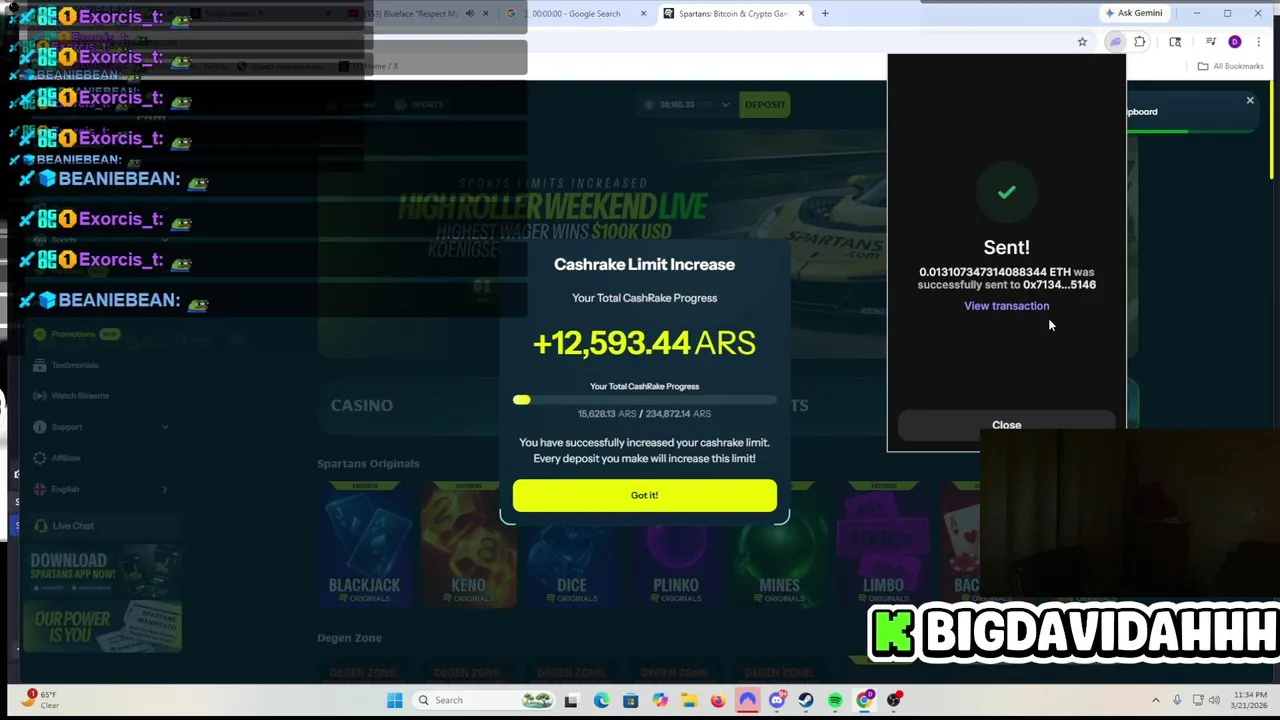
Task: Switch to the Google Search browser tab
Action: click(575, 14)
